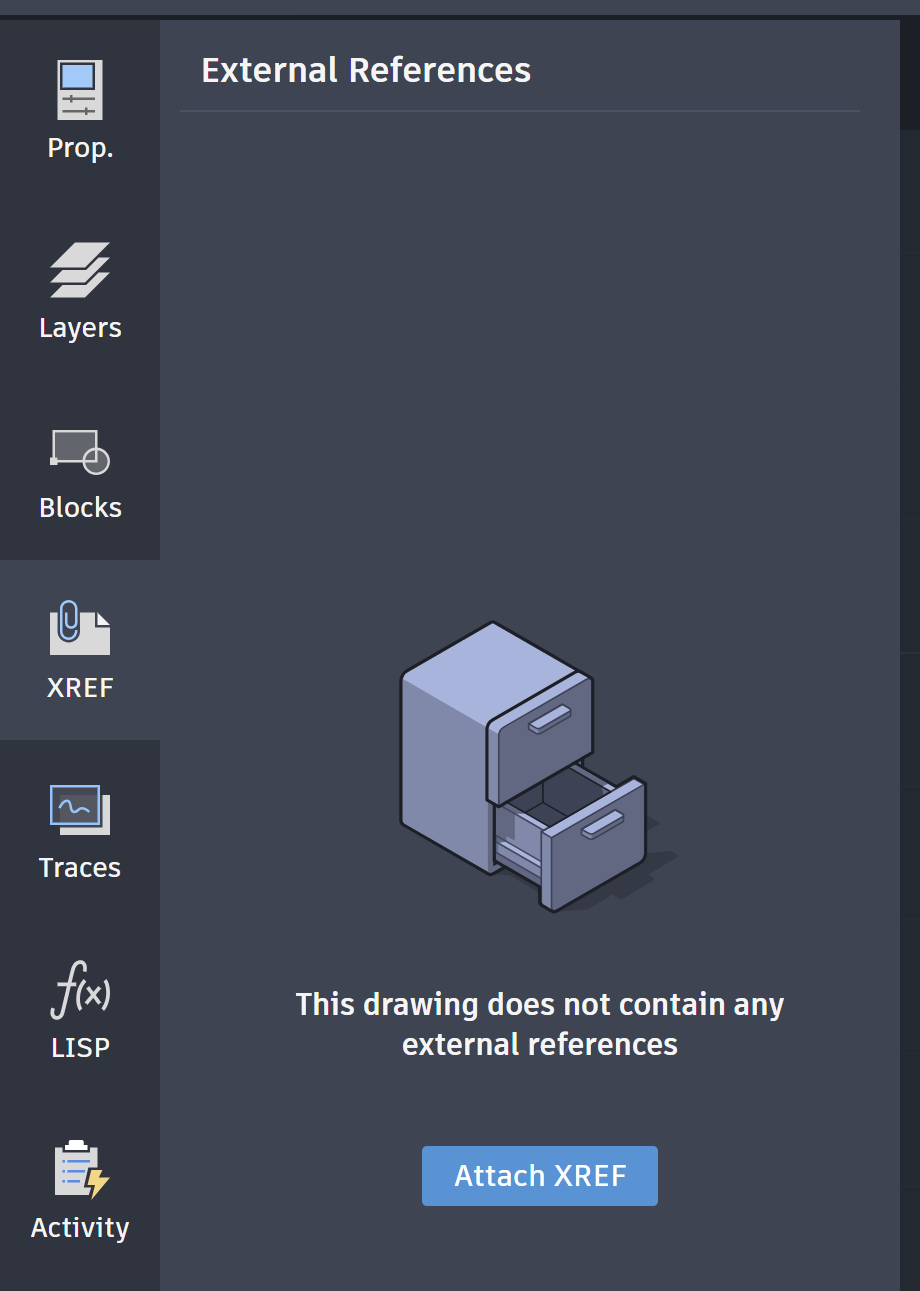
Task: Click the 'LISP' sidebar label
Action: 80,1048
